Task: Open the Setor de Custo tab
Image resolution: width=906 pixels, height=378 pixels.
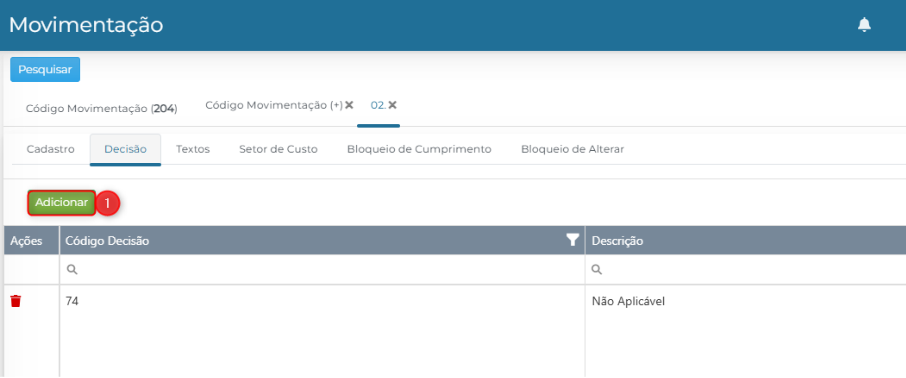Action: click(279, 149)
